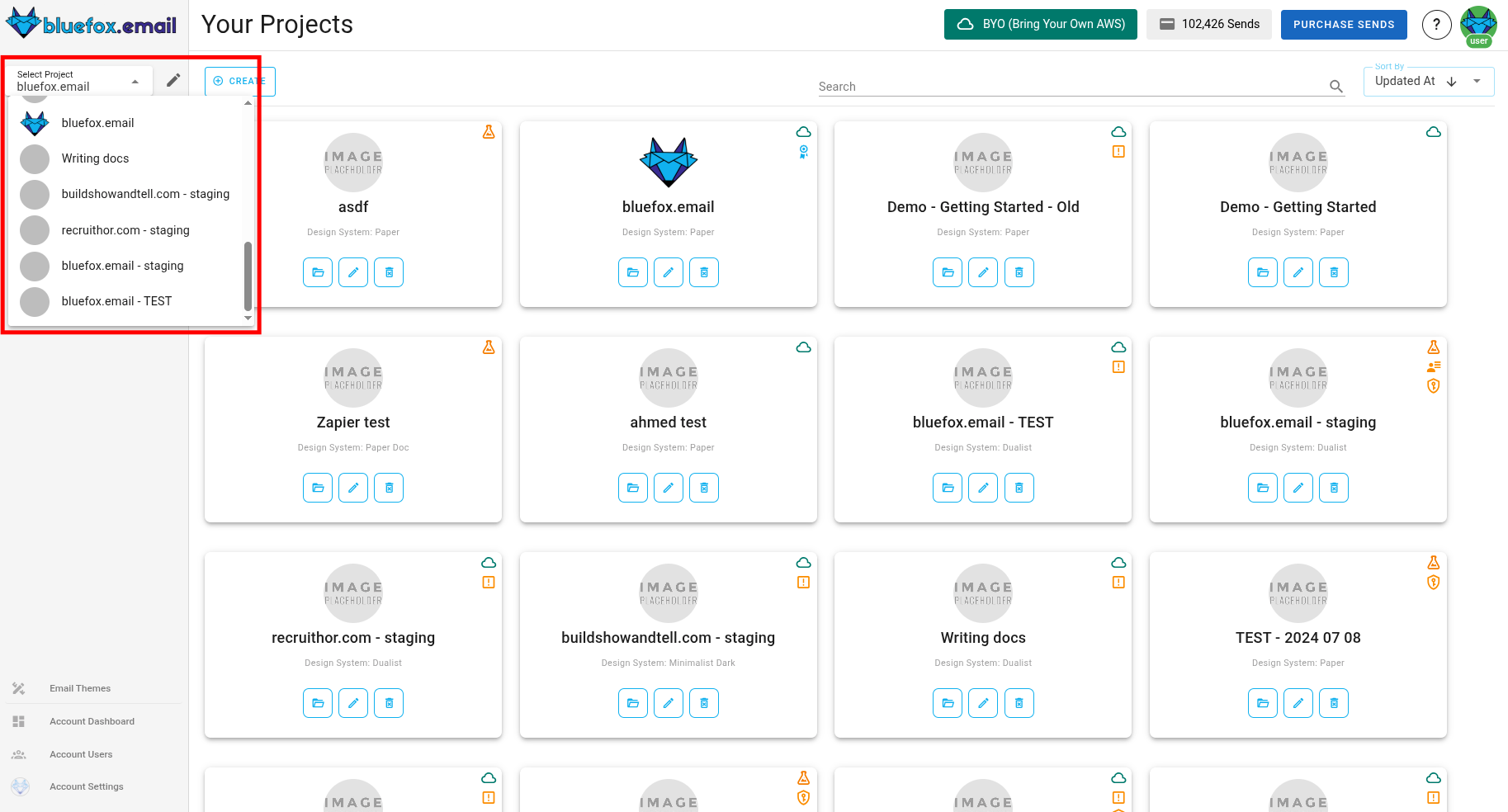This screenshot has width=1508, height=812.
Task: Click the cloud icon on Demo - Getting Started
Action: pyautogui.click(x=1434, y=132)
